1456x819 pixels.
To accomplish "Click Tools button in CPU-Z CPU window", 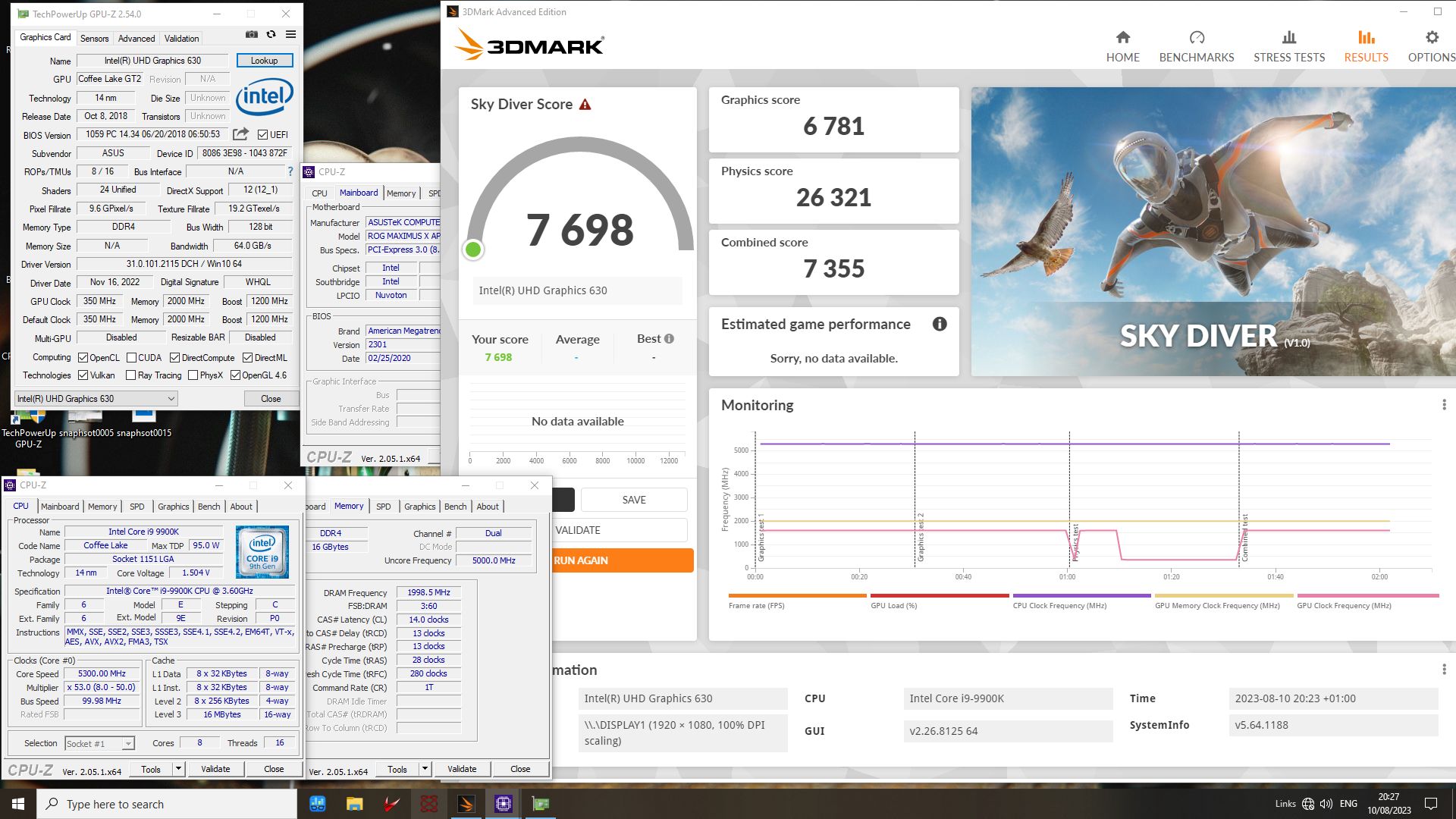I will tap(151, 769).
